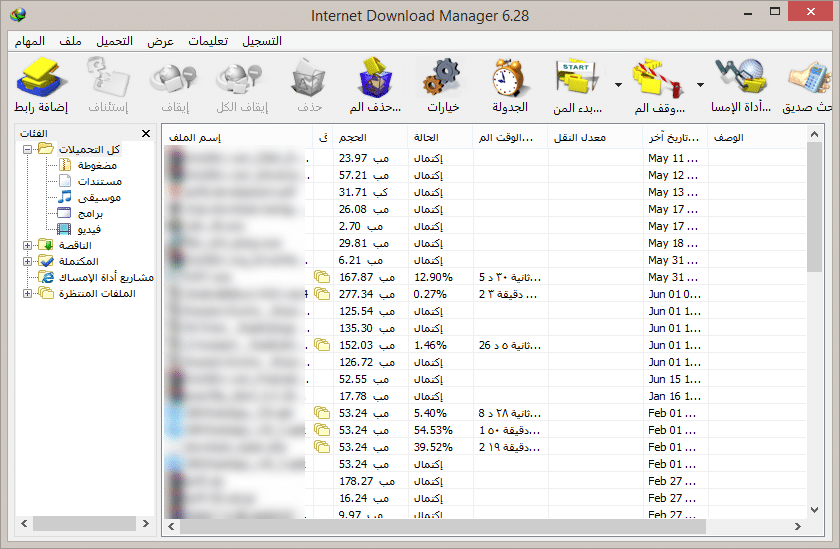
Task: Click categories panel scroll left arrow
Action: 24,523
